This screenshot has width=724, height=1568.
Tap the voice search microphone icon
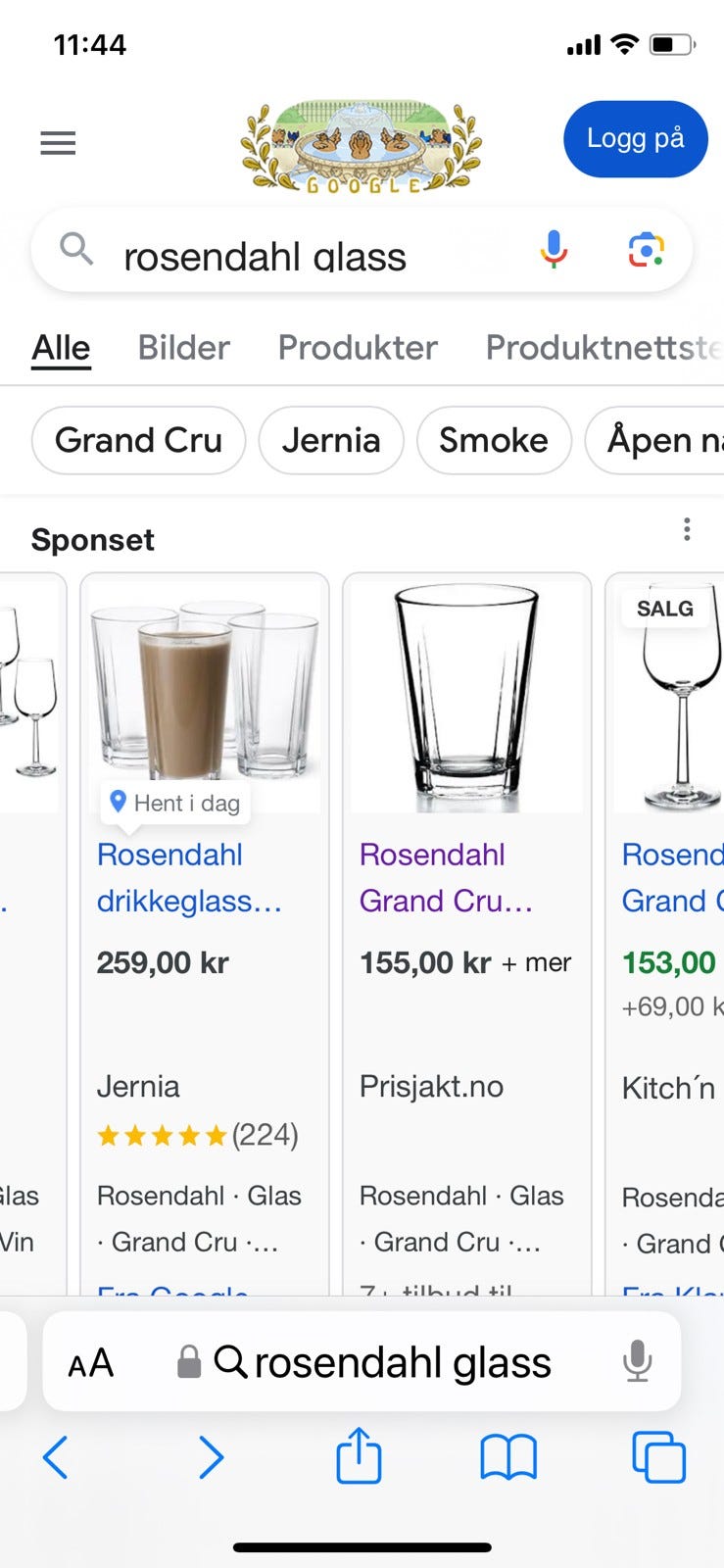coord(554,250)
